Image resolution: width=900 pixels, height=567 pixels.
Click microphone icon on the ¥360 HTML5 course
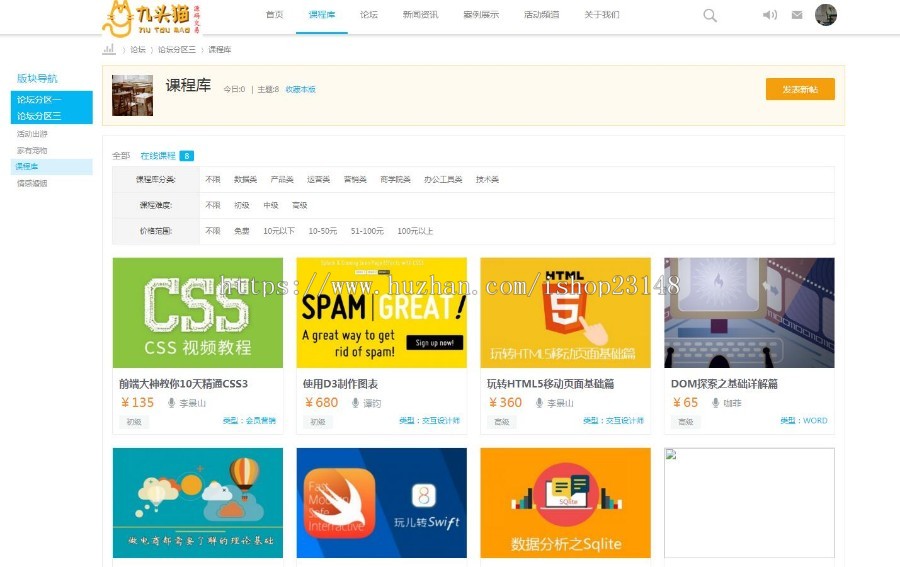(x=539, y=403)
